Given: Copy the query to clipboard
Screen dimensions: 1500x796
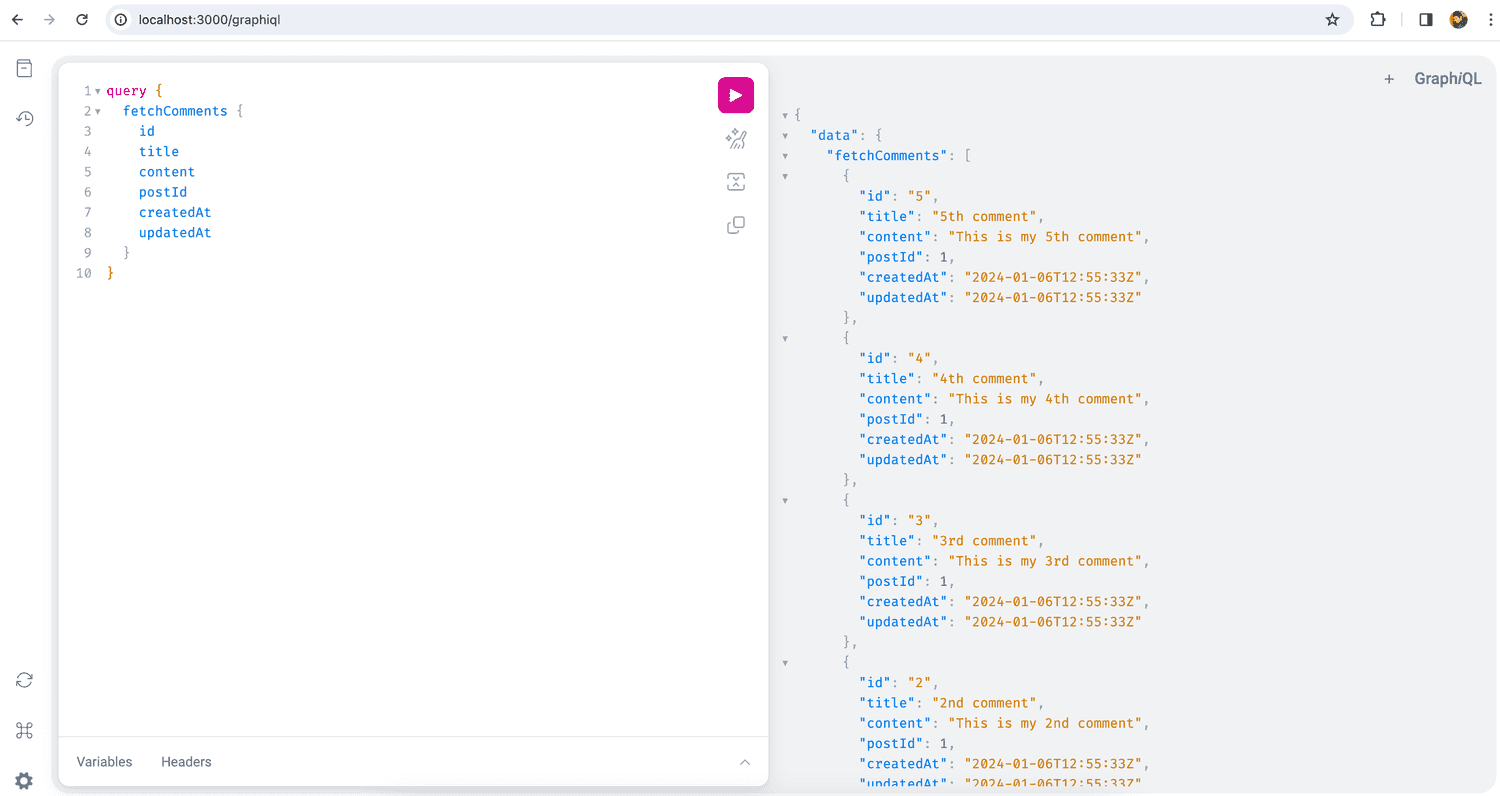Looking at the screenshot, I should point(736,224).
